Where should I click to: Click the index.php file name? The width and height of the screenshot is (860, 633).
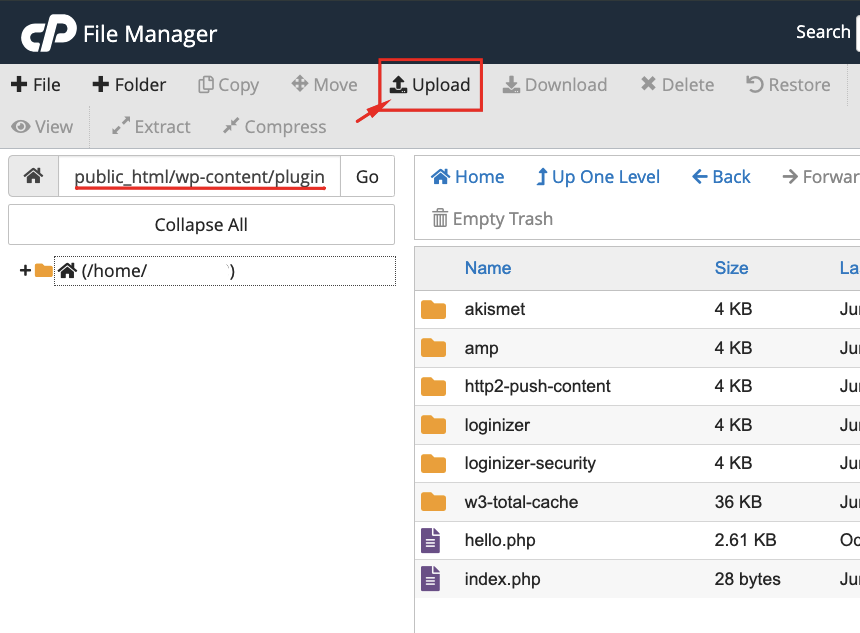click(x=502, y=579)
